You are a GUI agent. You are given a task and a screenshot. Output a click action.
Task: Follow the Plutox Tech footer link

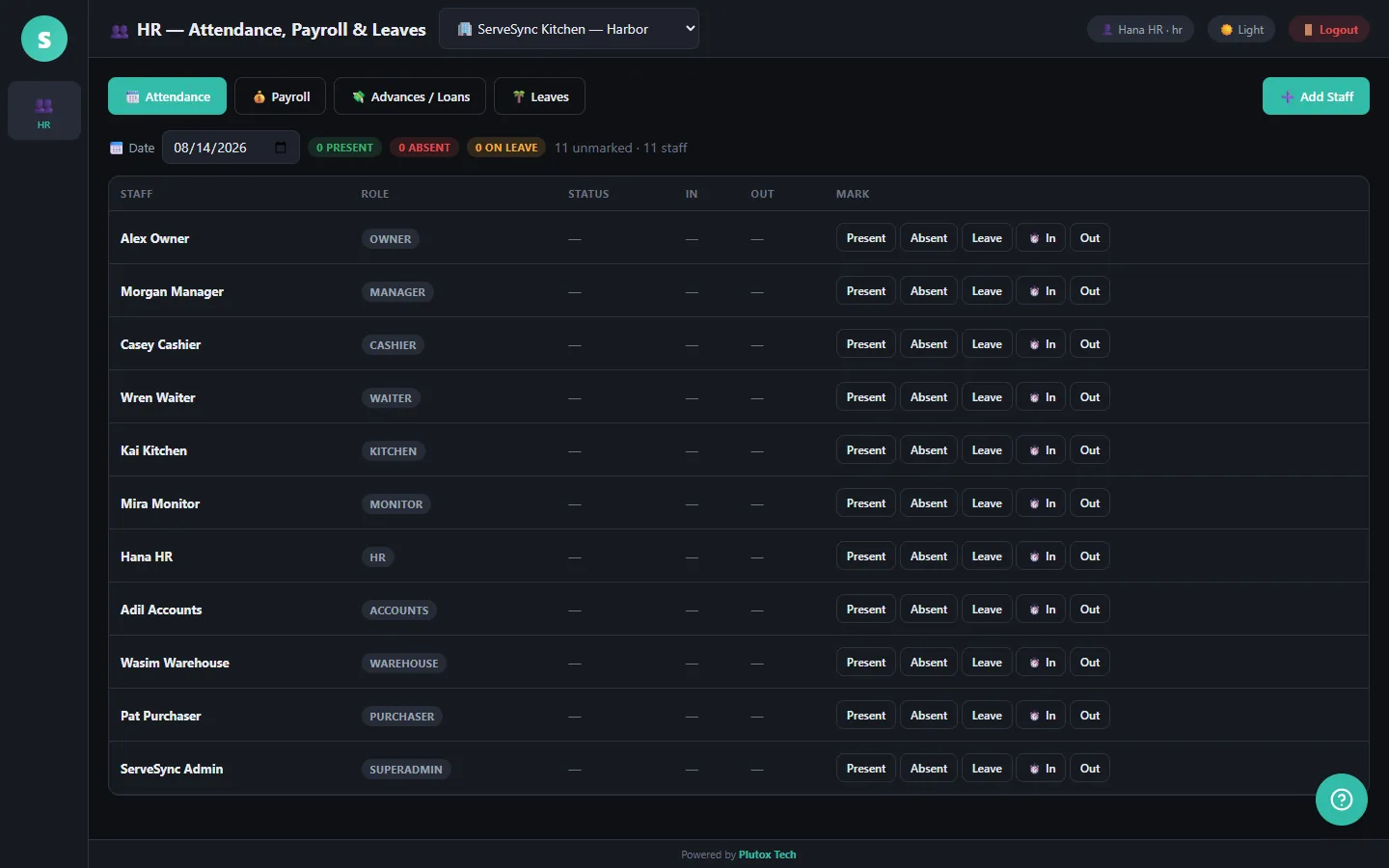coord(767,854)
